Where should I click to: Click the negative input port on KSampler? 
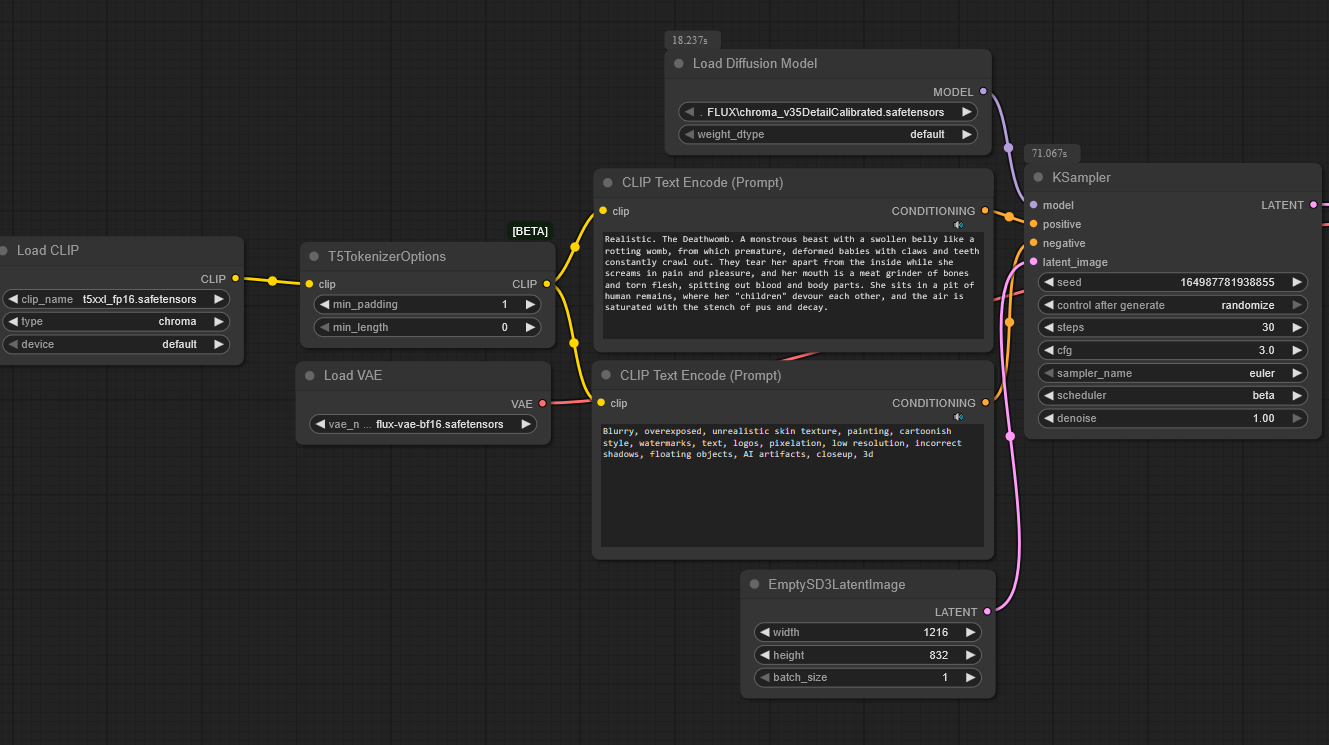pyautogui.click(x=1033, y=243)
